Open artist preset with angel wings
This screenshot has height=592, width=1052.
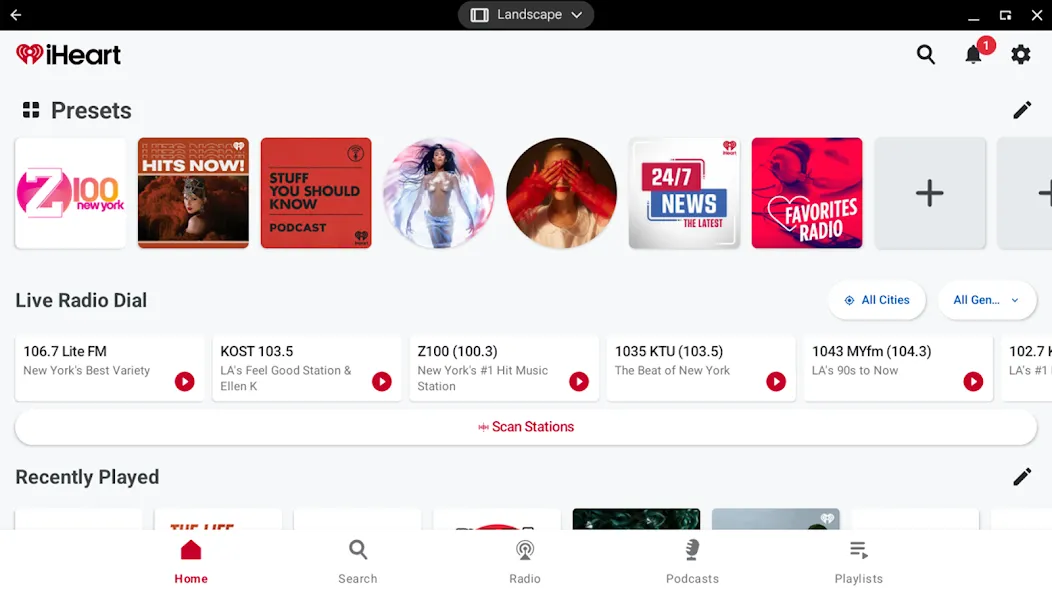click(439, 193)
